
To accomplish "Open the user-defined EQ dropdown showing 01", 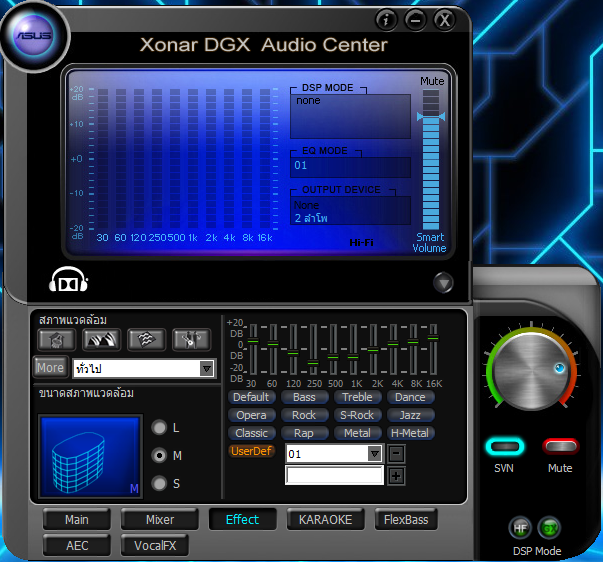I will click(x=334, y=454).
